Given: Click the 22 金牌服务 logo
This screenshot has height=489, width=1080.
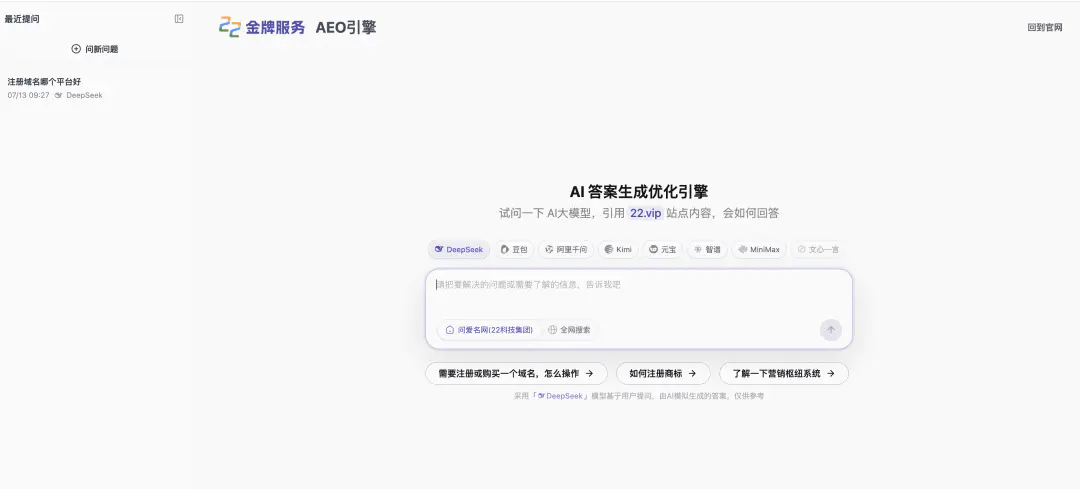Looking at the screenshot, I should [x=262, y=27].
